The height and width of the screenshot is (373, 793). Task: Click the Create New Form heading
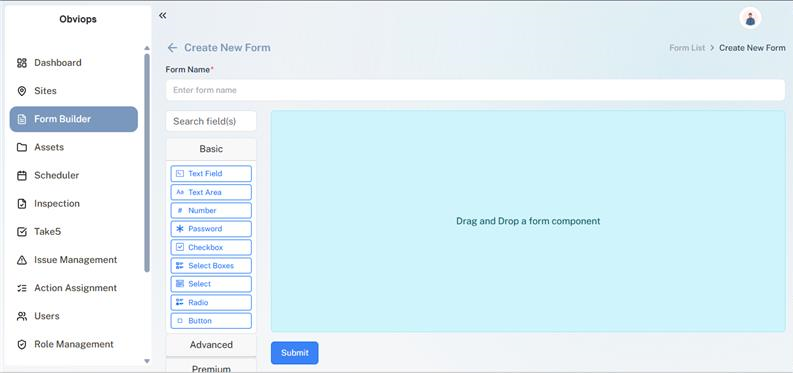pyautogui.click(x=227, y=48)
